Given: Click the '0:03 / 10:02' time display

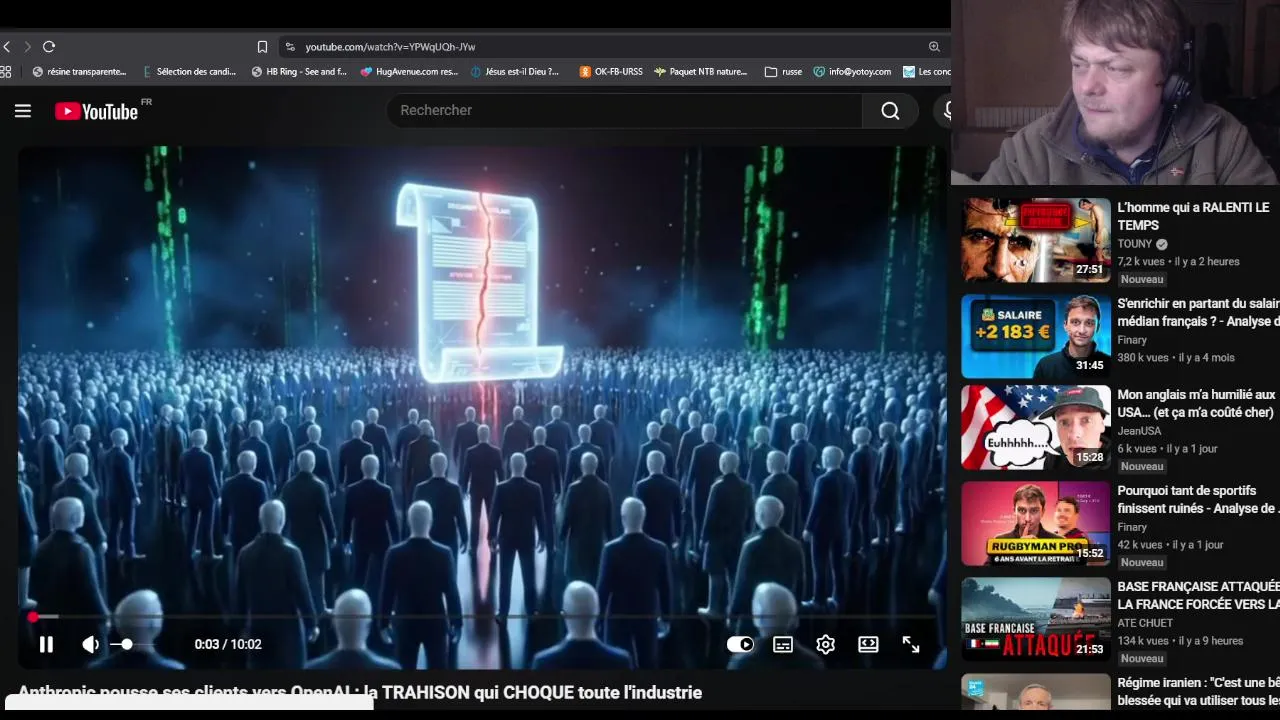Looking at the screenshot, I should click(228, 645).
